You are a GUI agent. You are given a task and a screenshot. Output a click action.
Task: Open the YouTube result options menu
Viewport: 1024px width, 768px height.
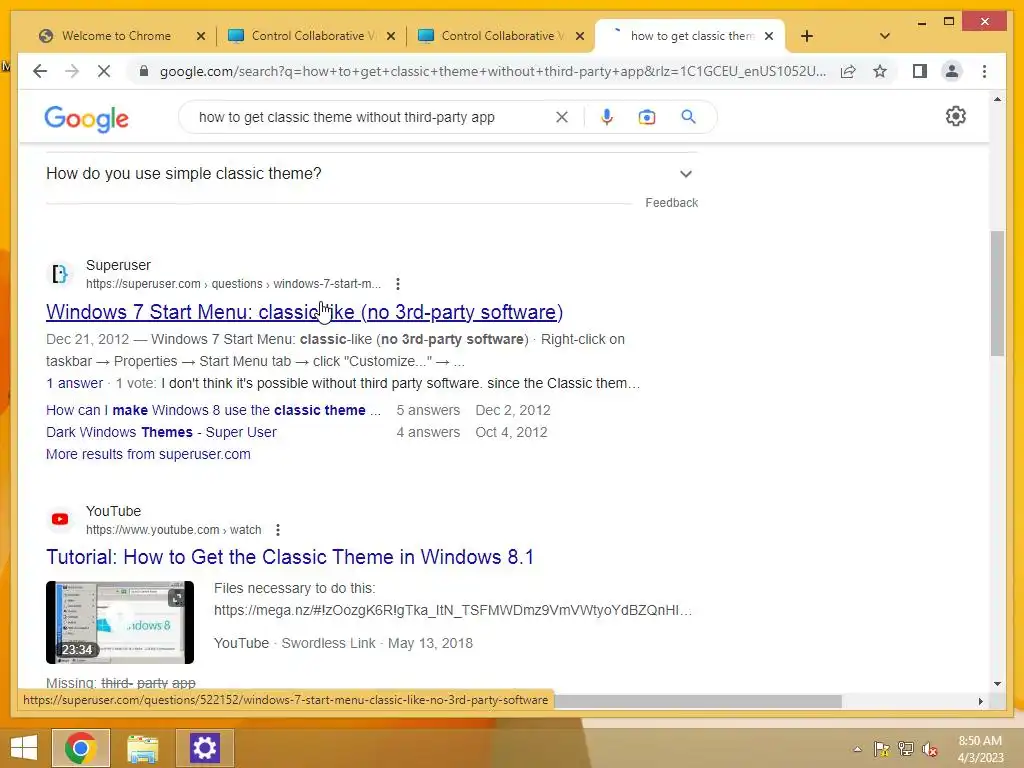(278, 530)
